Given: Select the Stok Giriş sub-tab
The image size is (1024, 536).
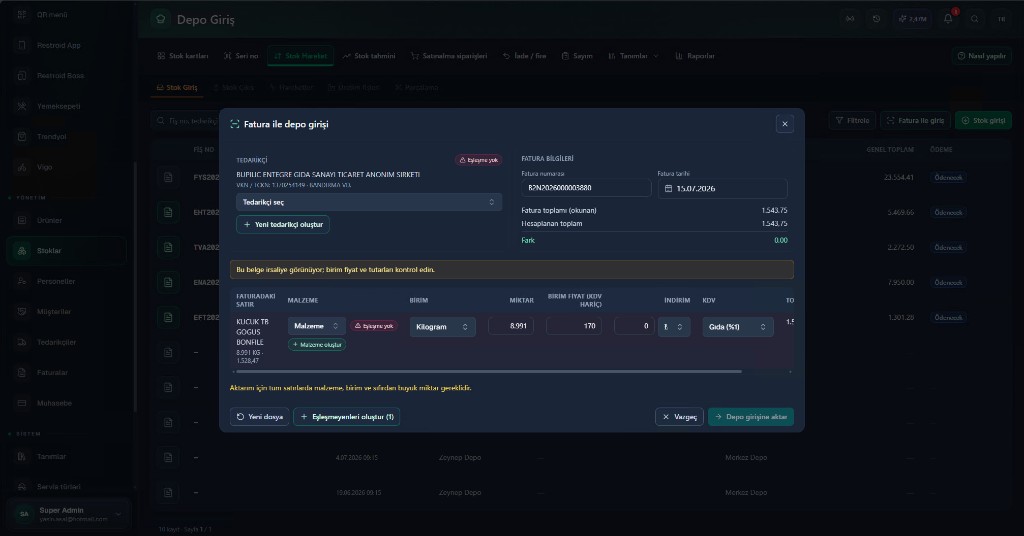Looking at the screenshot, I should [x=177, y=87].
